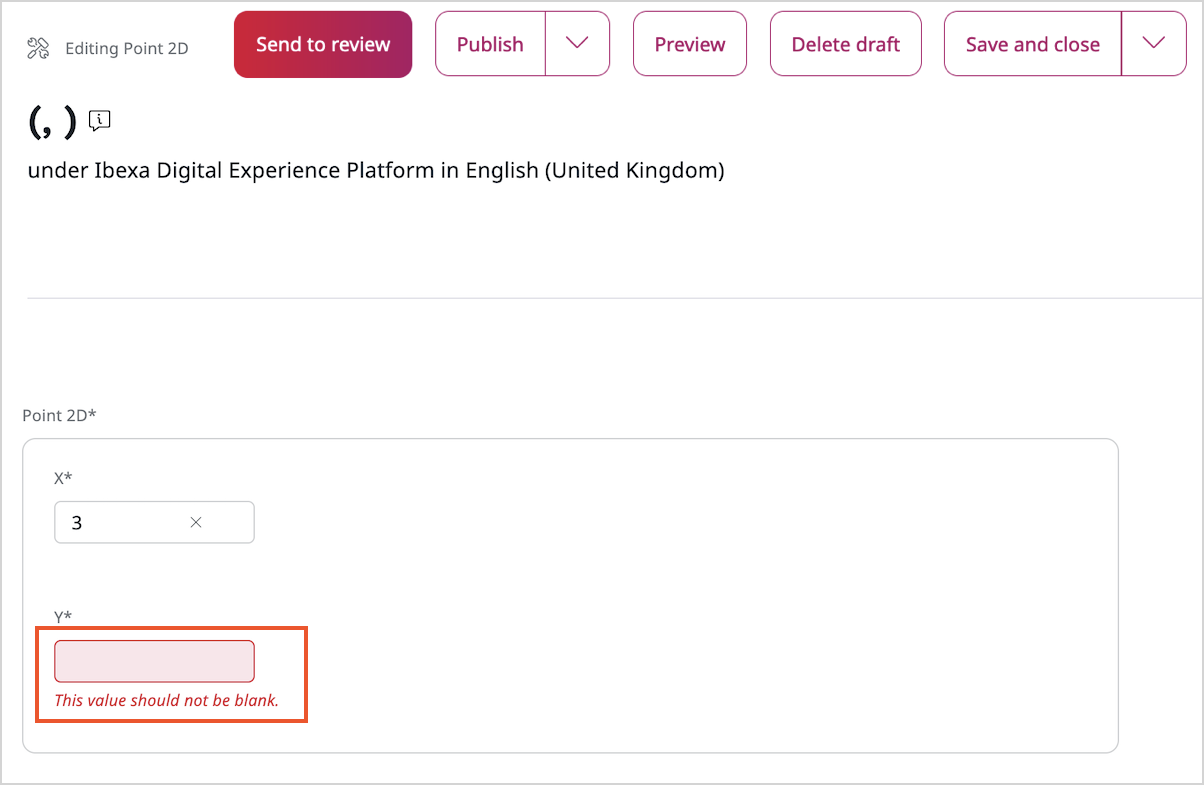Click the Point 2D* field label
This screenshot has height=785, width=1204.
click(59, 415)
